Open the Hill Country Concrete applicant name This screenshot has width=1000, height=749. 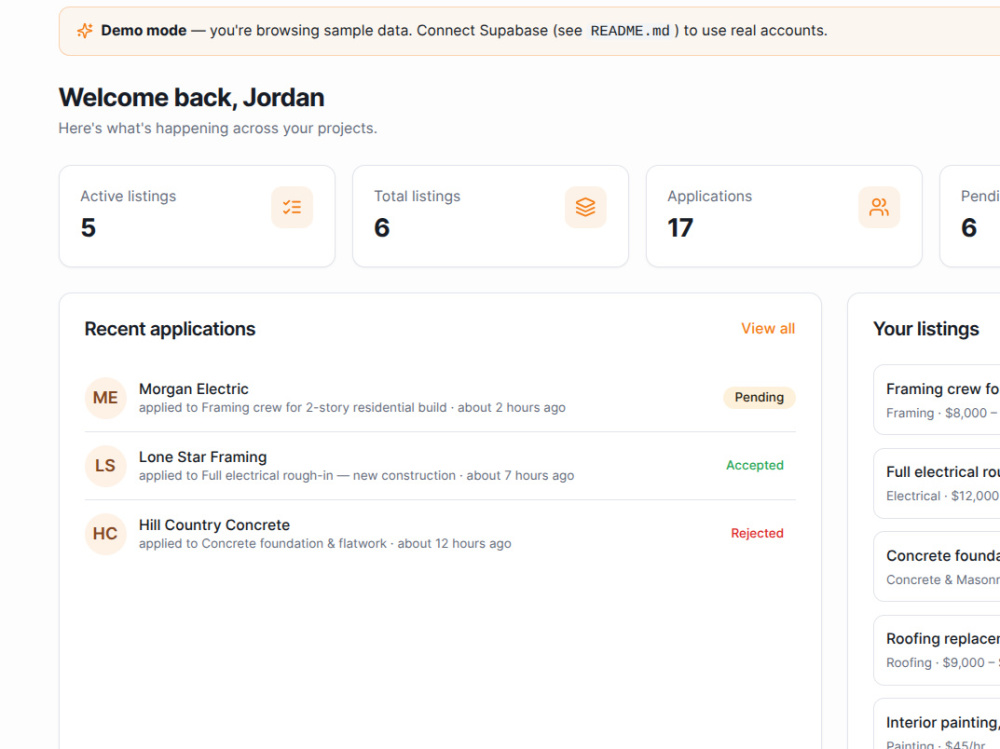214,525
